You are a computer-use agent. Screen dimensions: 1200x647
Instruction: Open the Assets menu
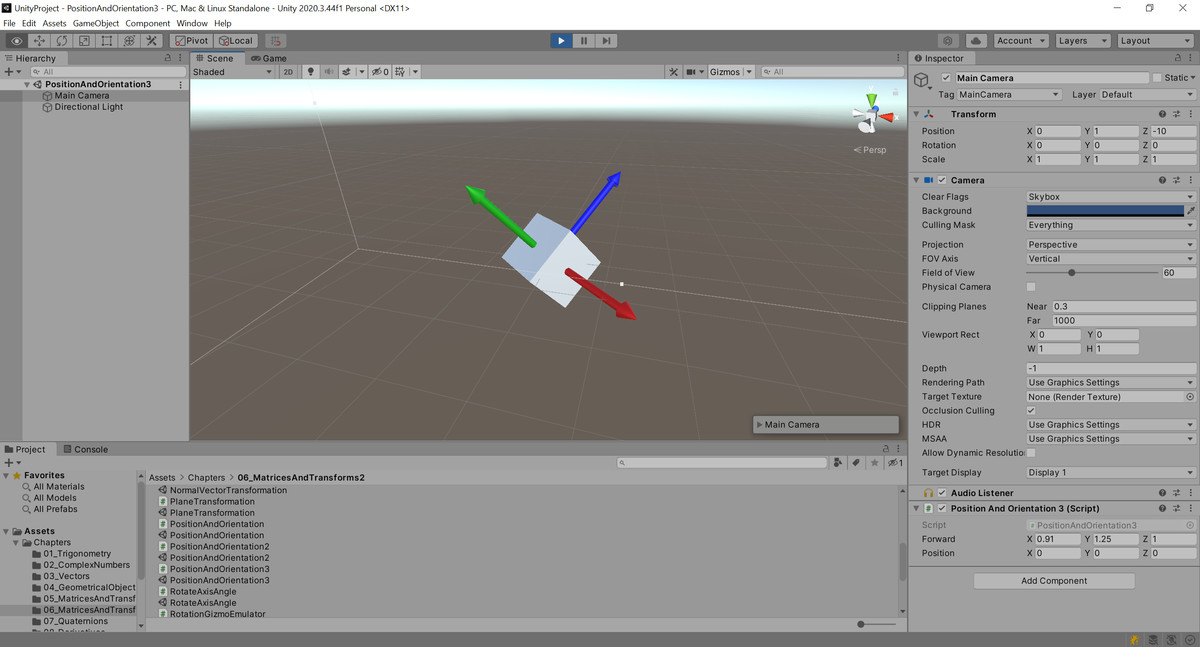coord(54,23)
